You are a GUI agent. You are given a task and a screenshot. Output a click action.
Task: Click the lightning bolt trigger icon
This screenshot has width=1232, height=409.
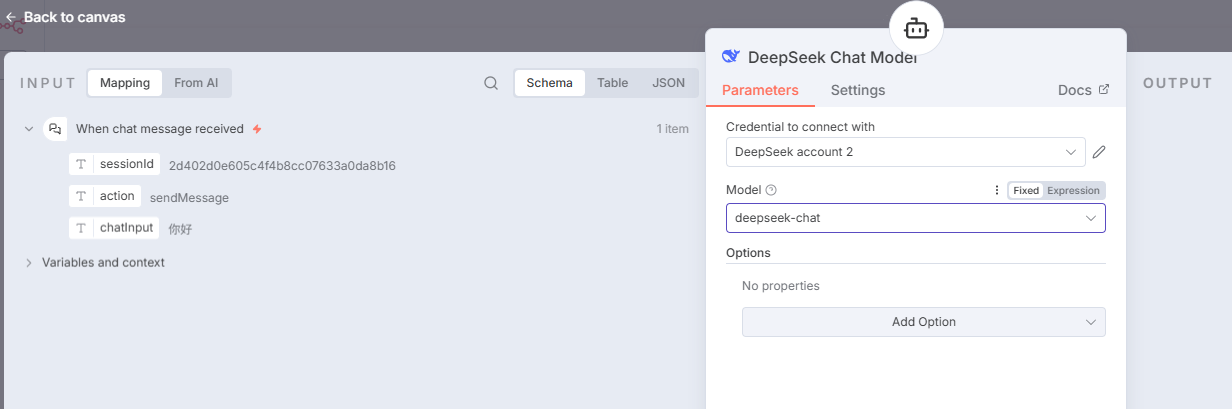[257, 129]
